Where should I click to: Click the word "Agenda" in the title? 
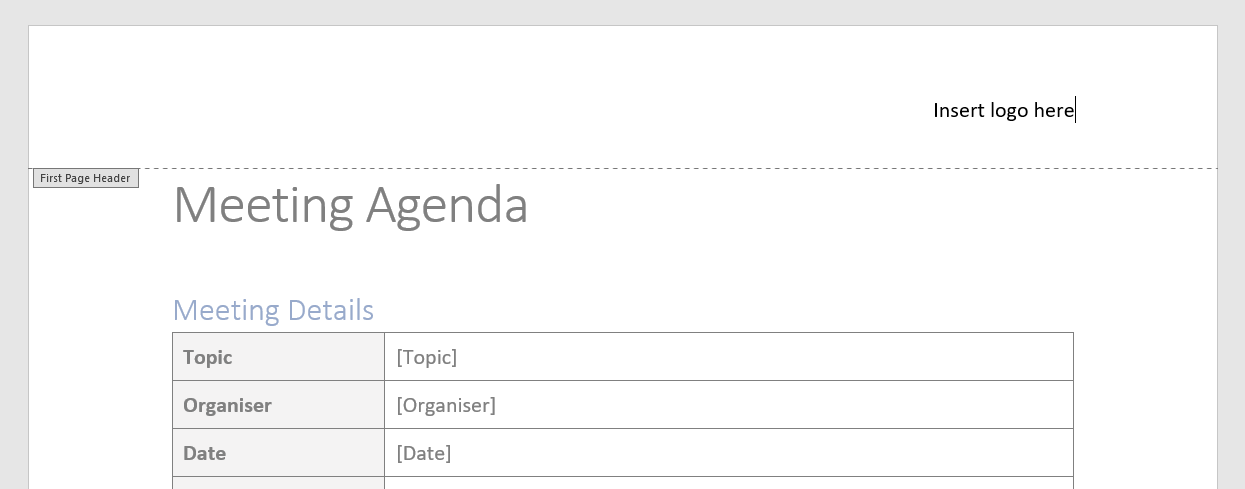pos(447,205)
